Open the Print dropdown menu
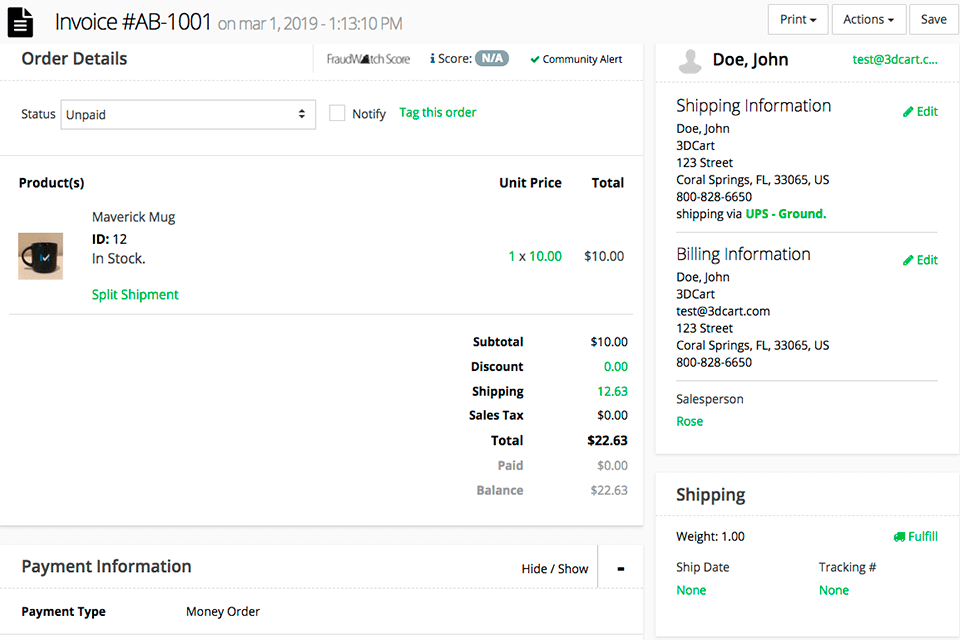This screenshot has width=960, height=640. pos(797,20)
